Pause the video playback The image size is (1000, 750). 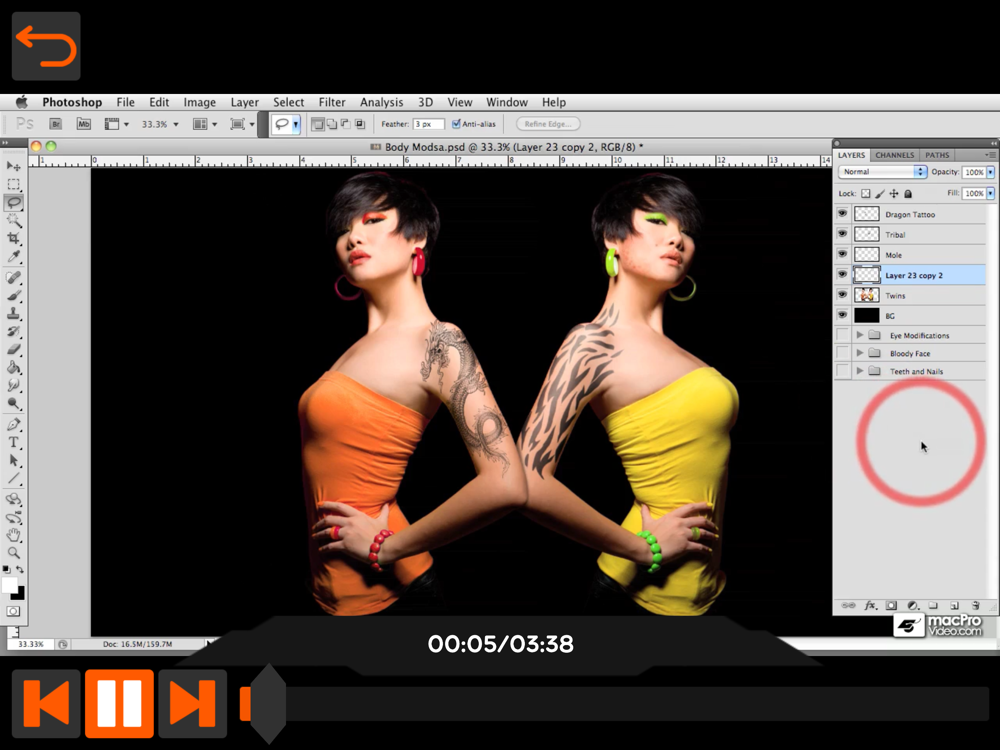[x=119, y=703]
